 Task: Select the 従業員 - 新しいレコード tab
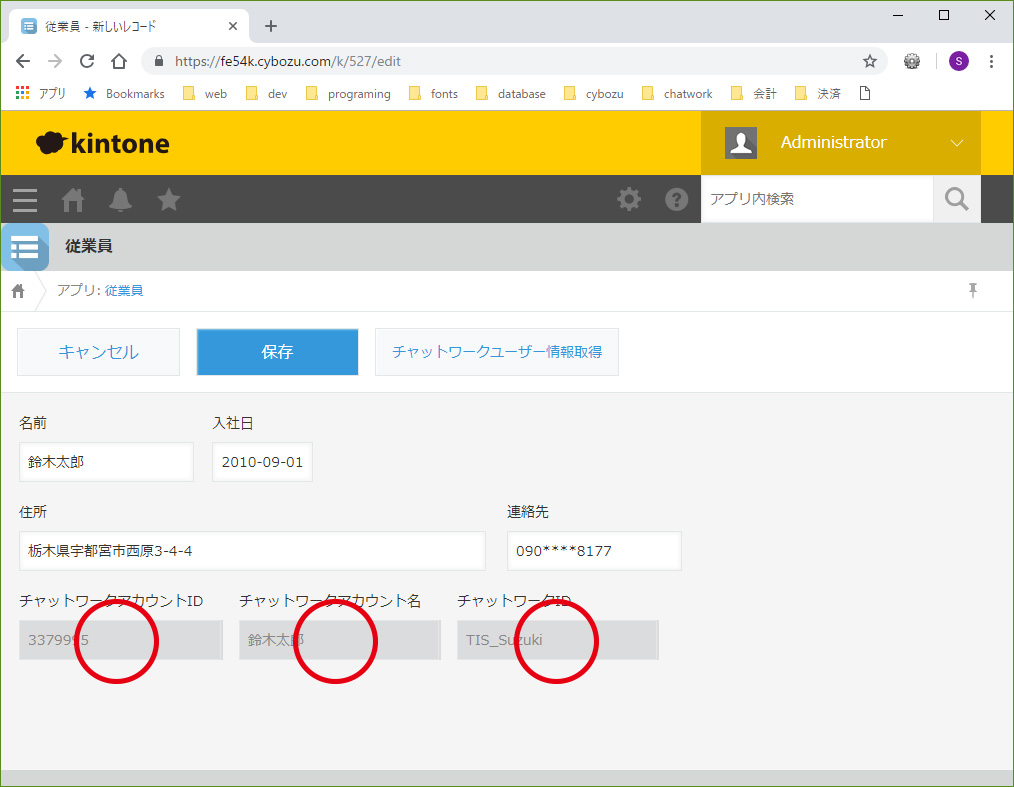pos(129,27)
